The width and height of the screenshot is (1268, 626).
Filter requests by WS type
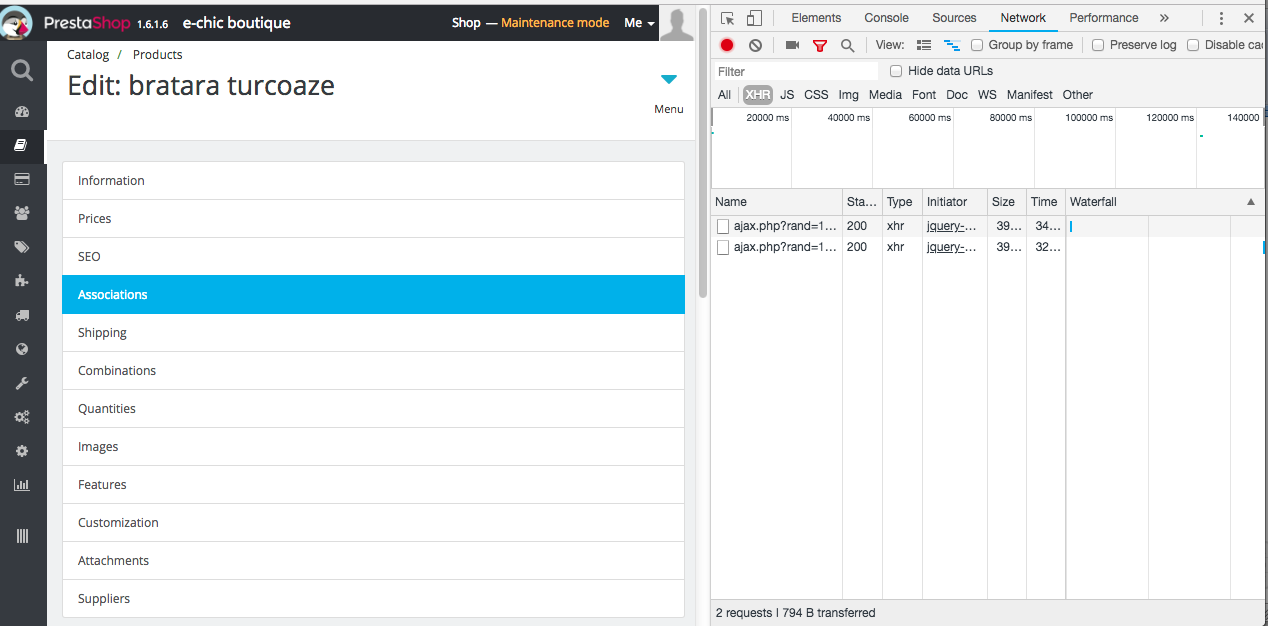click(x=987, y=95)
